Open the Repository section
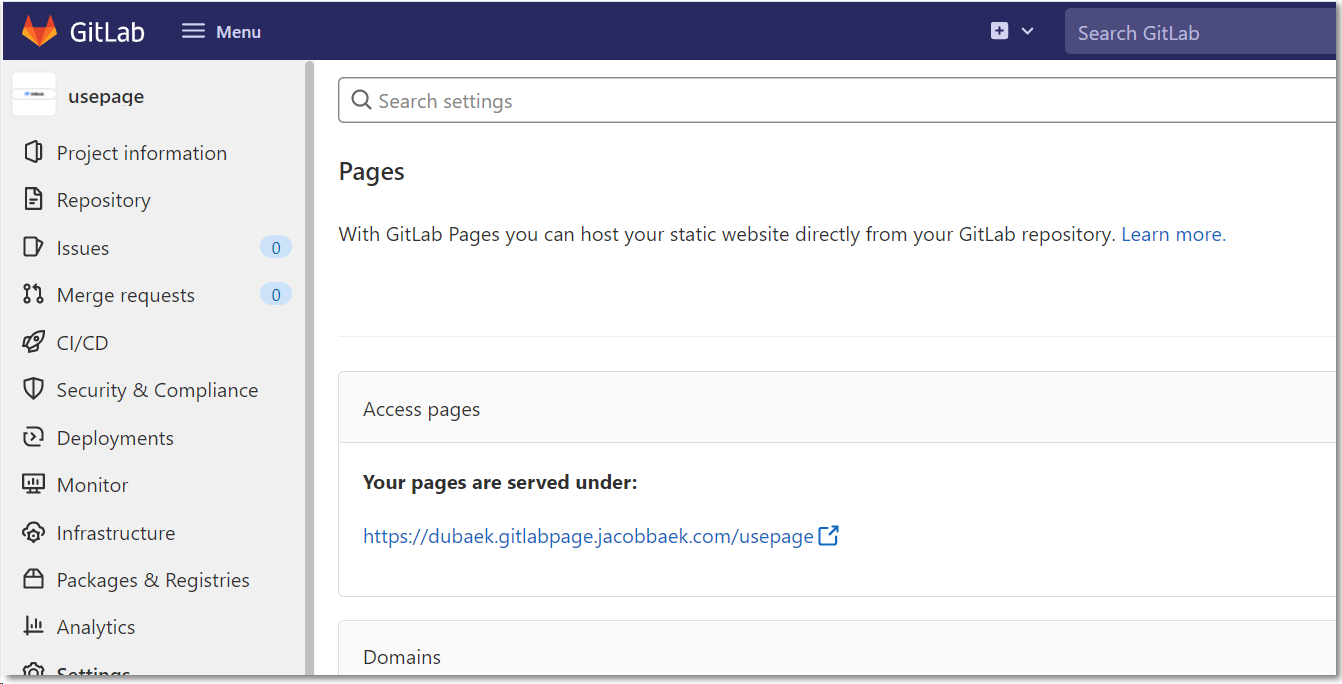Image resolution: width=1342 pixels, height=684 pixels. click(104, 200)
